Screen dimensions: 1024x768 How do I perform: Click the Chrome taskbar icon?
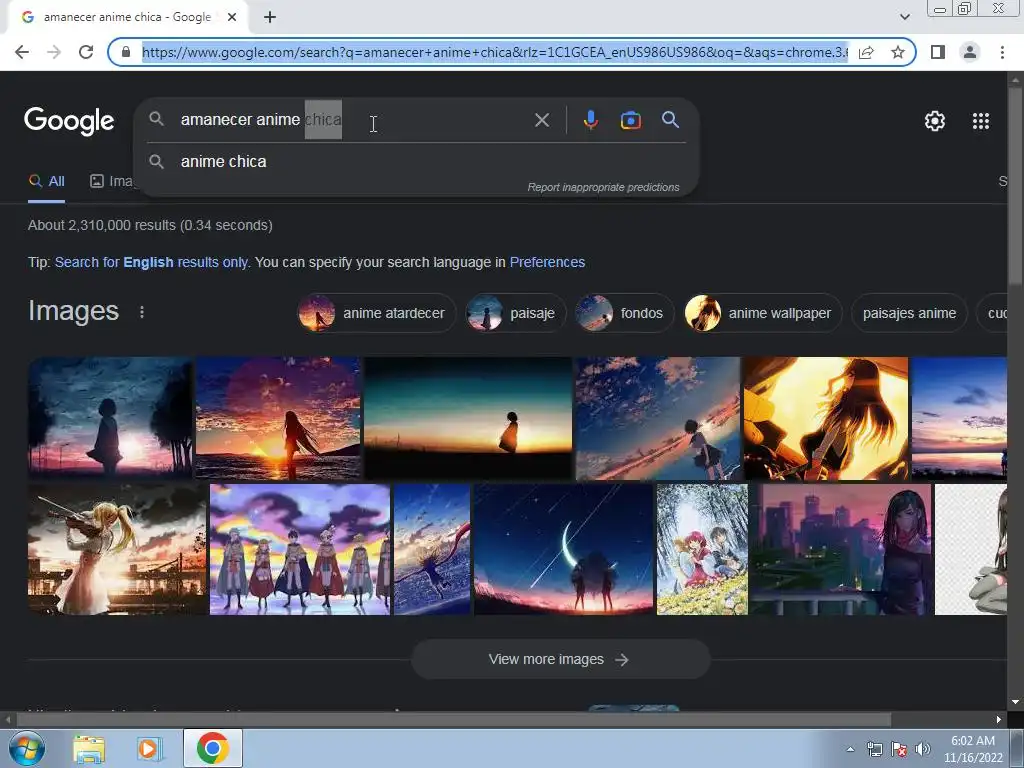click(x=213, y=748)
